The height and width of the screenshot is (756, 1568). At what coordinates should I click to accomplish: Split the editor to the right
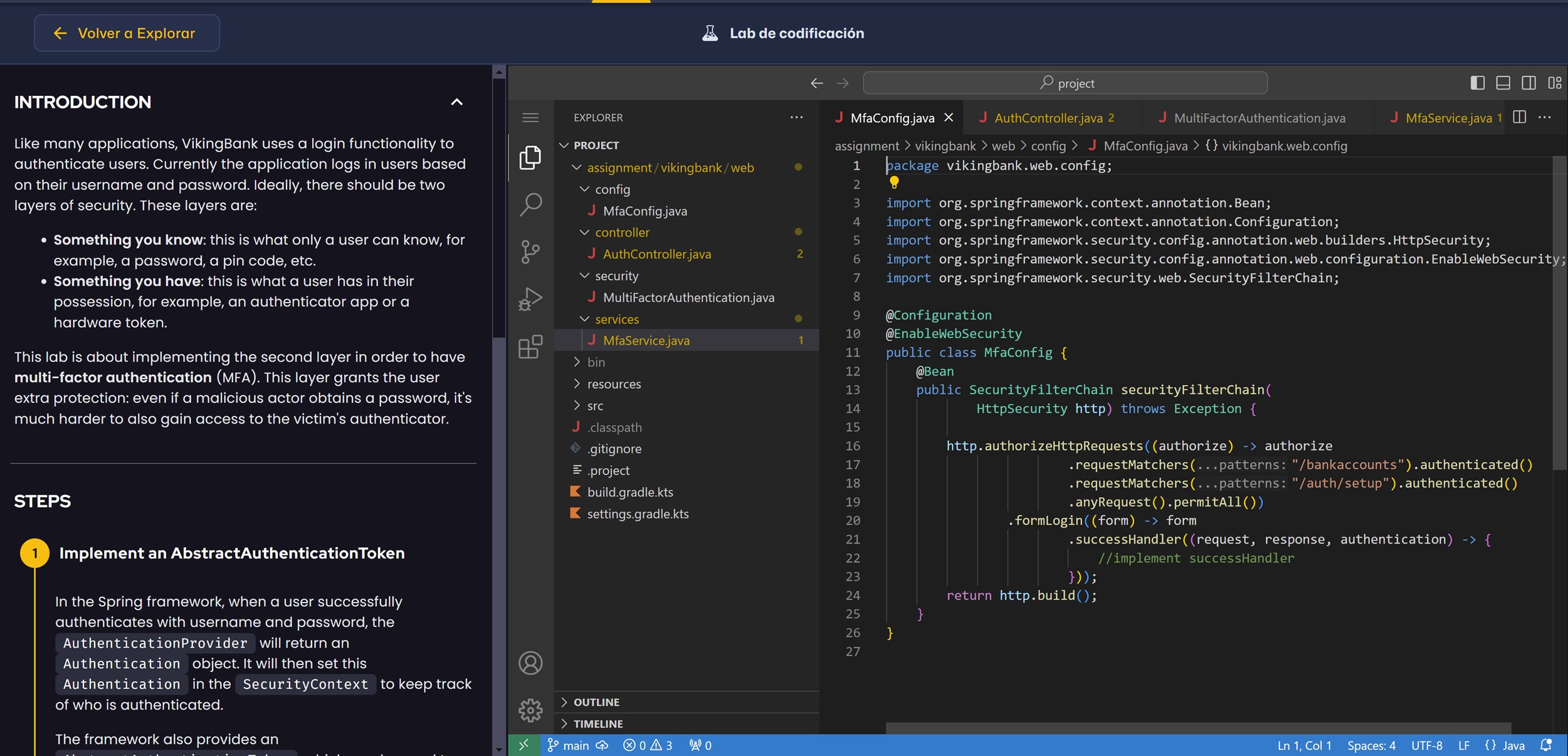point(1520,117)
